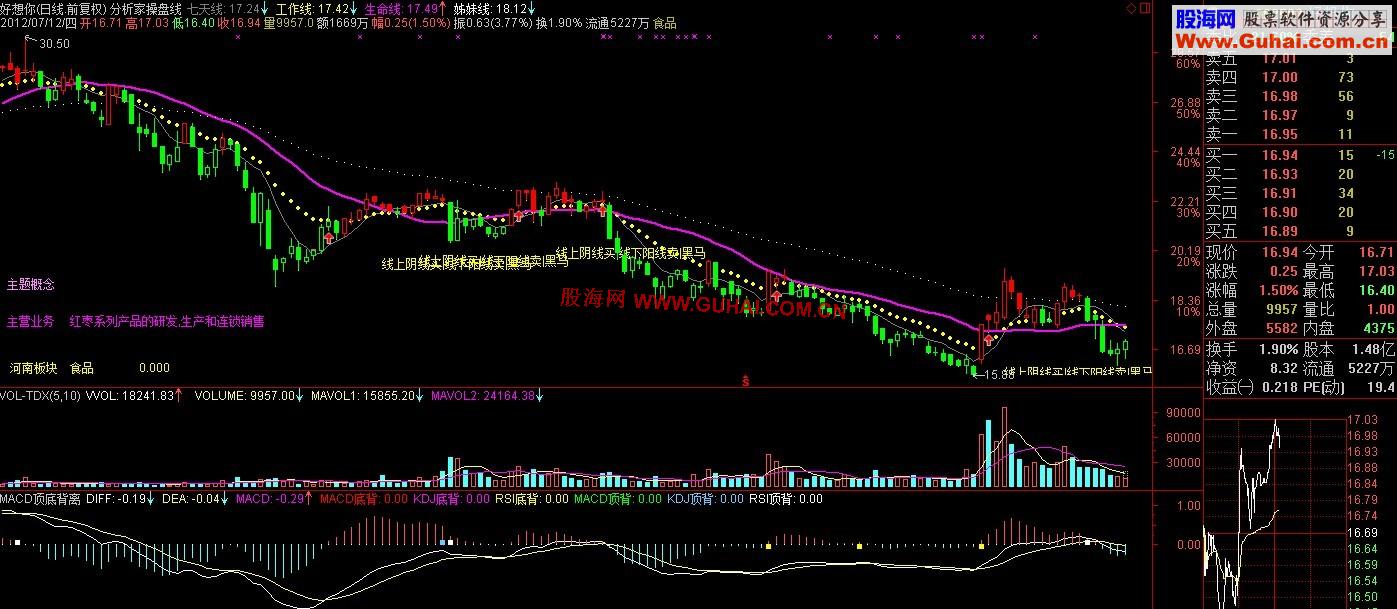Viewport: 1397px width, 609px height.
Task: Click the MACD顶底背离 indicator name
Action: click(x=40, y=498)
